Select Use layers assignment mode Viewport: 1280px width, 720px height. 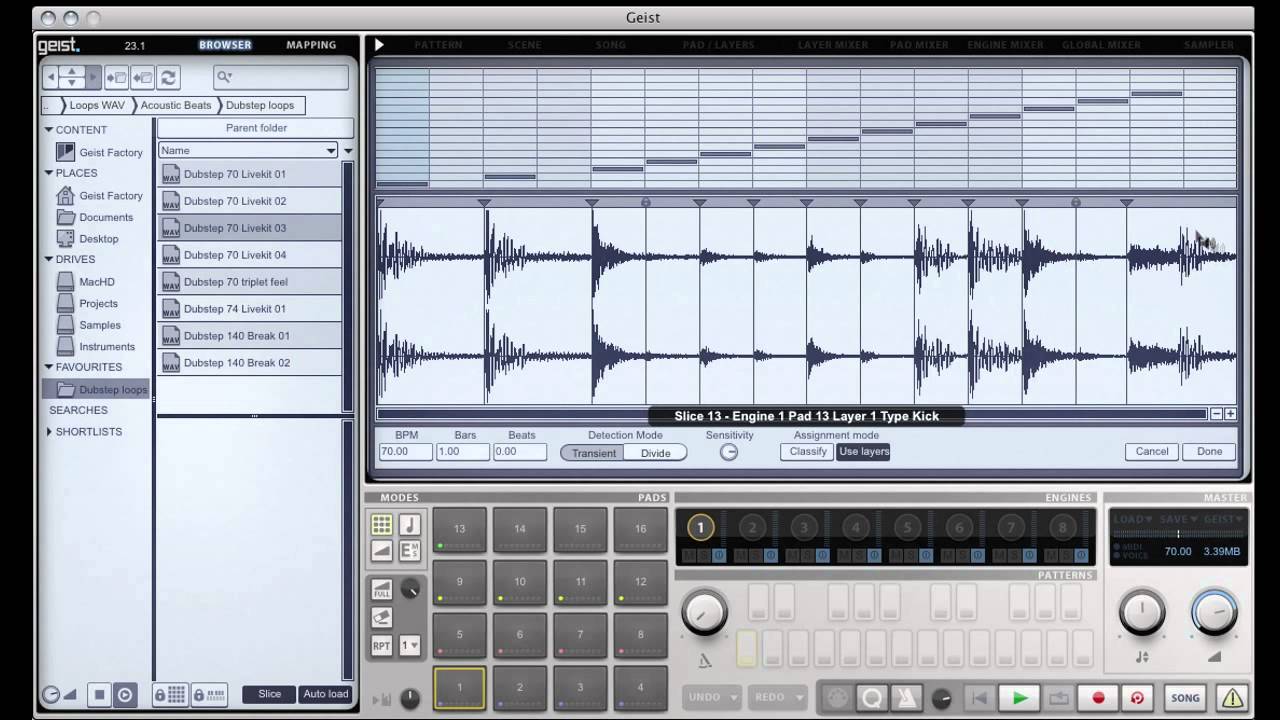pos(863,451)
